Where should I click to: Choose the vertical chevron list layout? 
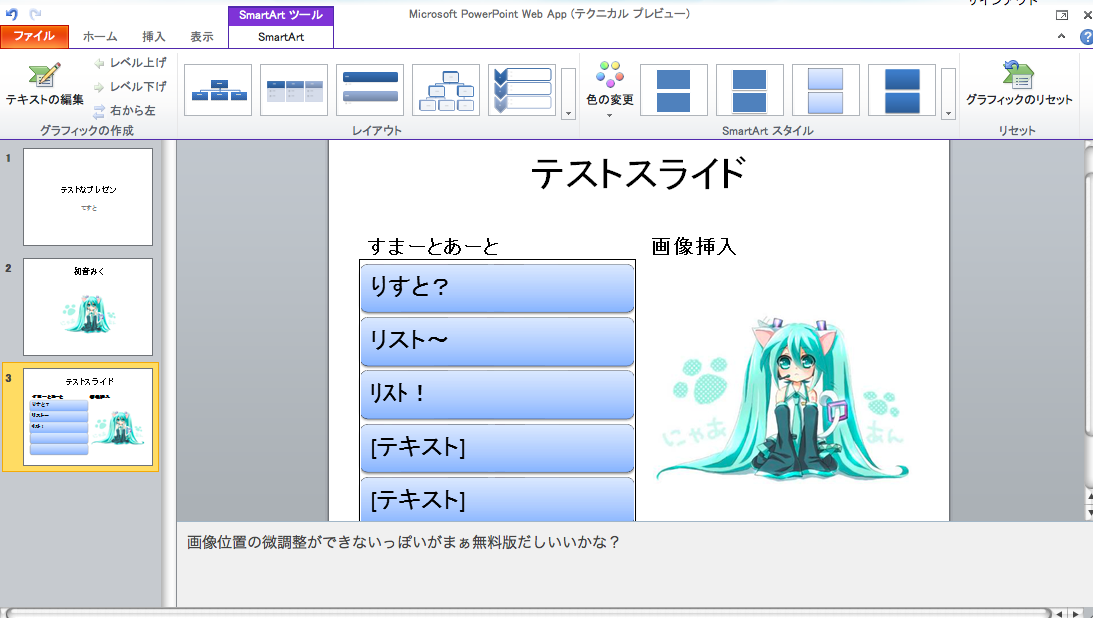[x=522, y=90]
